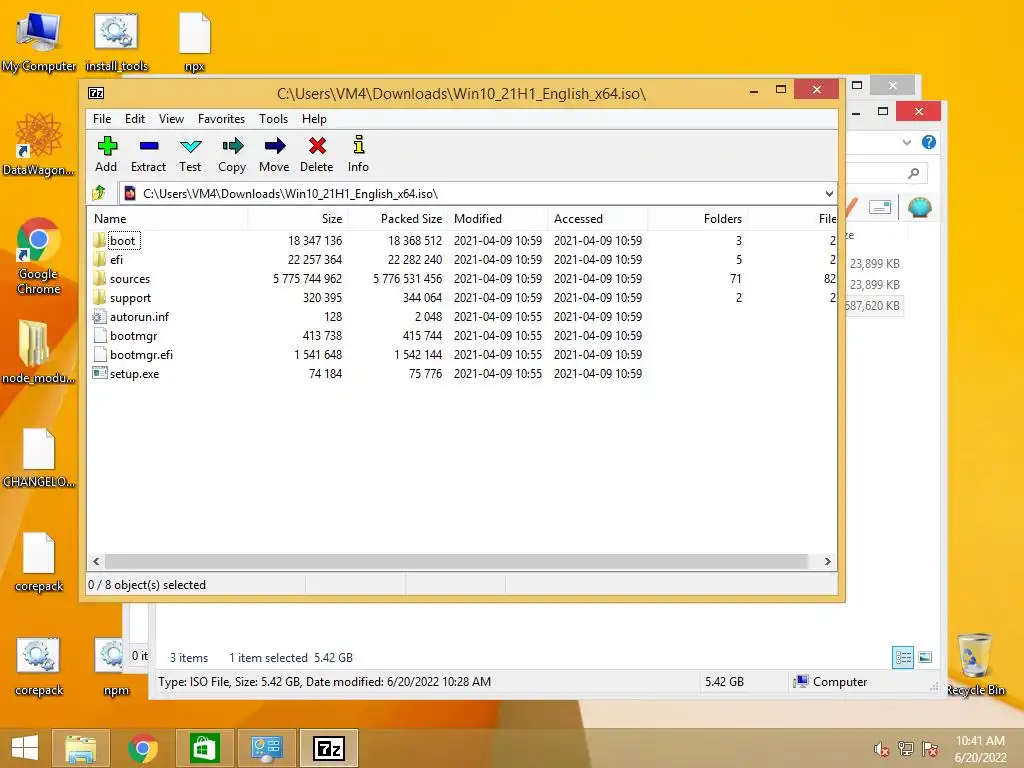
Task: Sort by Accessed column header
Action: coord(597,219)
